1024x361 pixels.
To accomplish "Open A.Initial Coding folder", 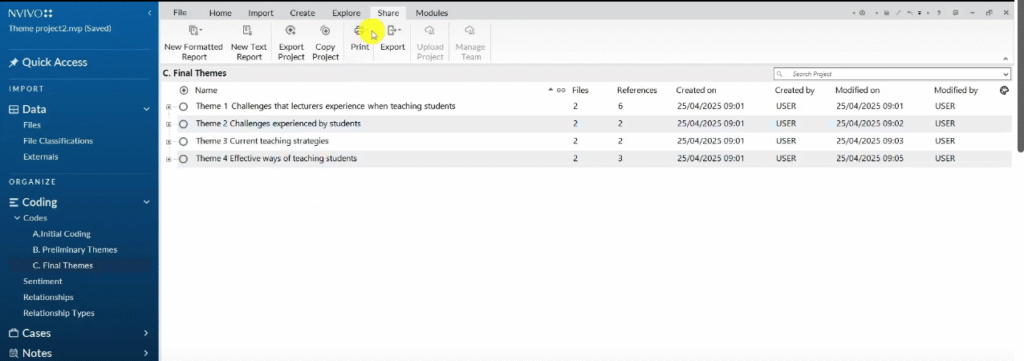I will pyautogui.click(x=61, y=234).
